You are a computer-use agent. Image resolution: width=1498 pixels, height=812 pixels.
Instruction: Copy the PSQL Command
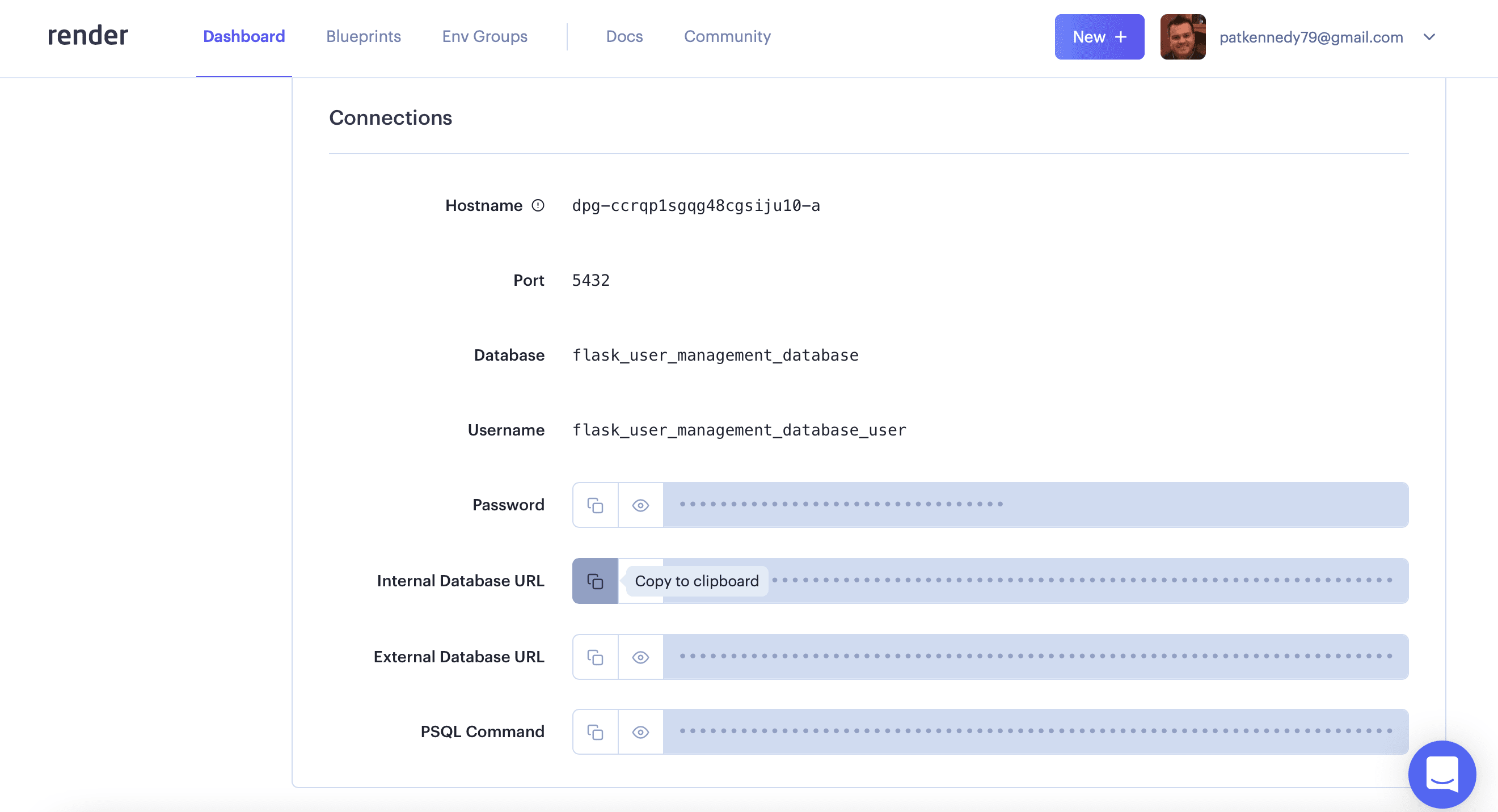[x=594, y=732]
